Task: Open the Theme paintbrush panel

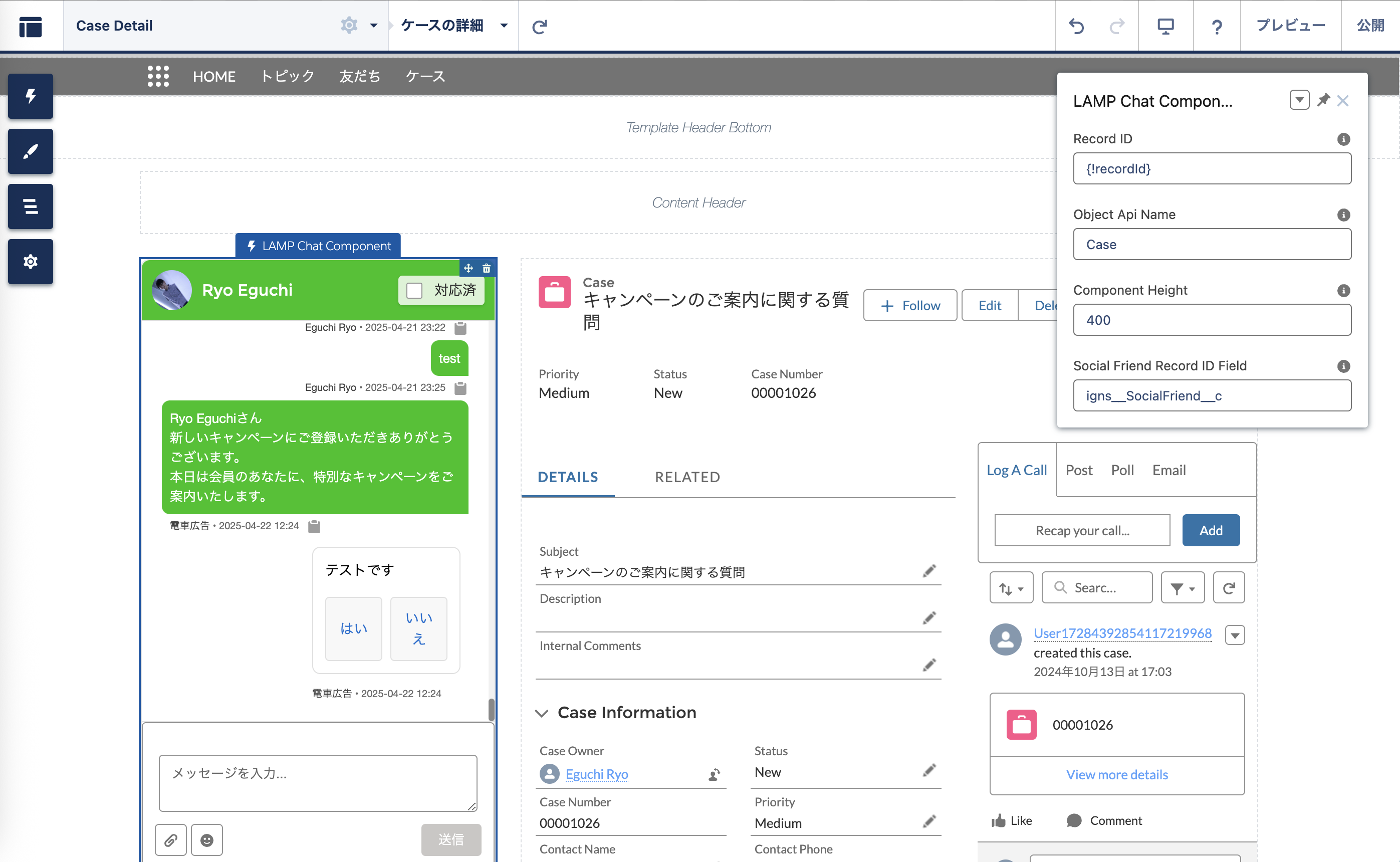Action: (x=30, y=151)
